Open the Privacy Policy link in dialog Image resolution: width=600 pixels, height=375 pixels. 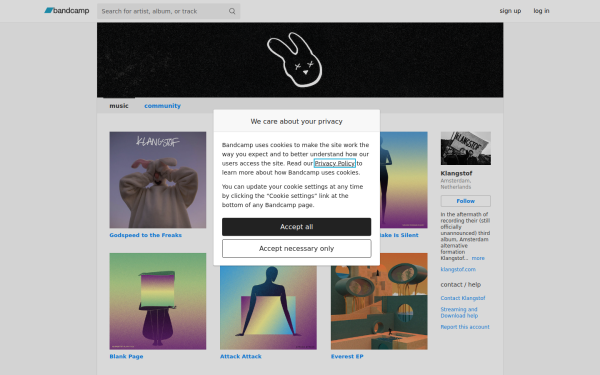(x=335, y=163)
